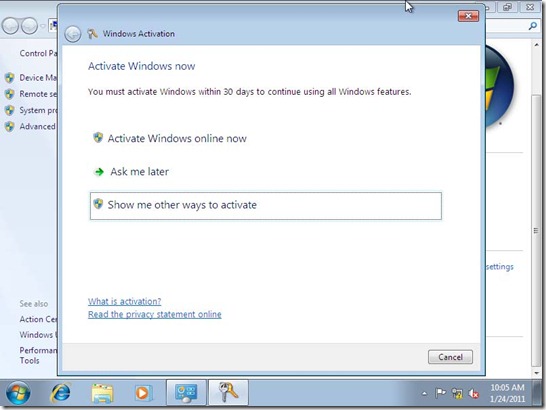Open the Start menu orb

point(18,393)
